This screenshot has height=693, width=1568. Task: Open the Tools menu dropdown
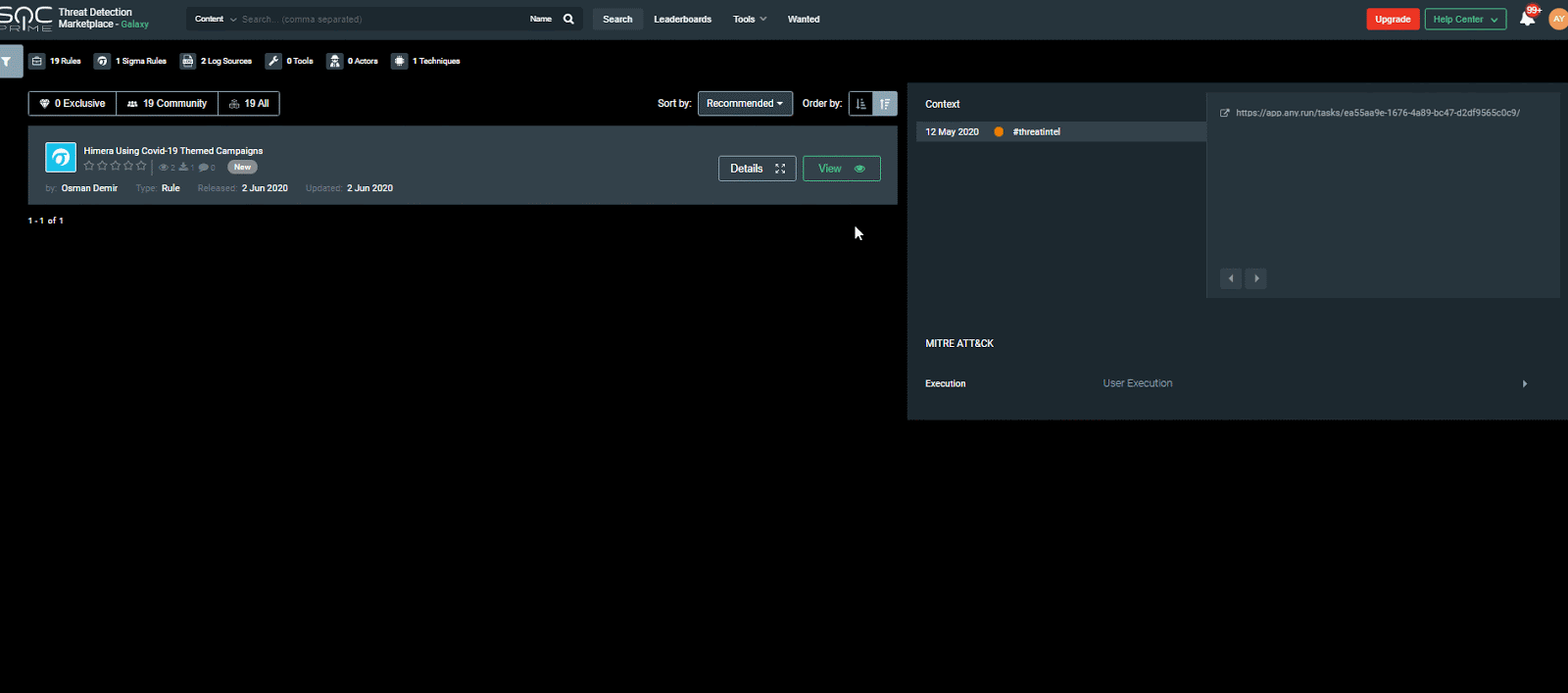(x=750, y=19)
